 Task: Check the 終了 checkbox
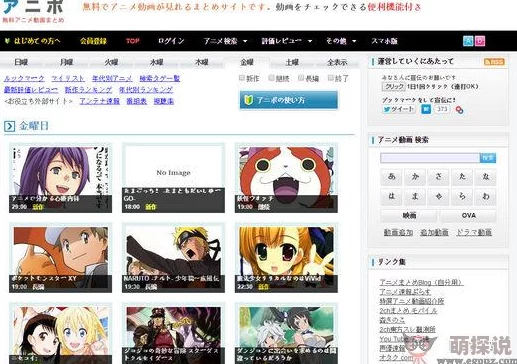[x=330, y=78]
